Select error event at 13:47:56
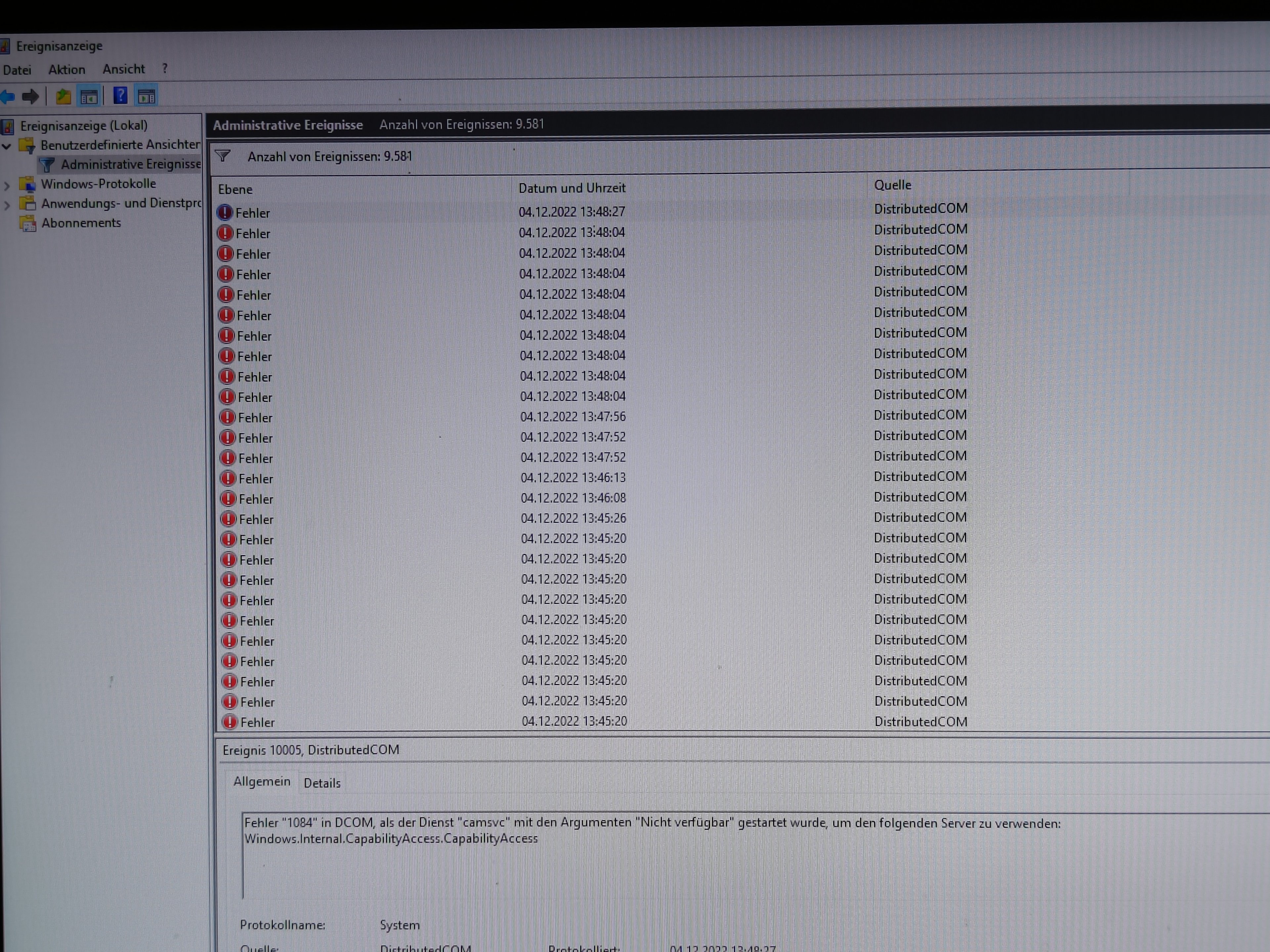1270x952 pixels. (x=572, y=416)
